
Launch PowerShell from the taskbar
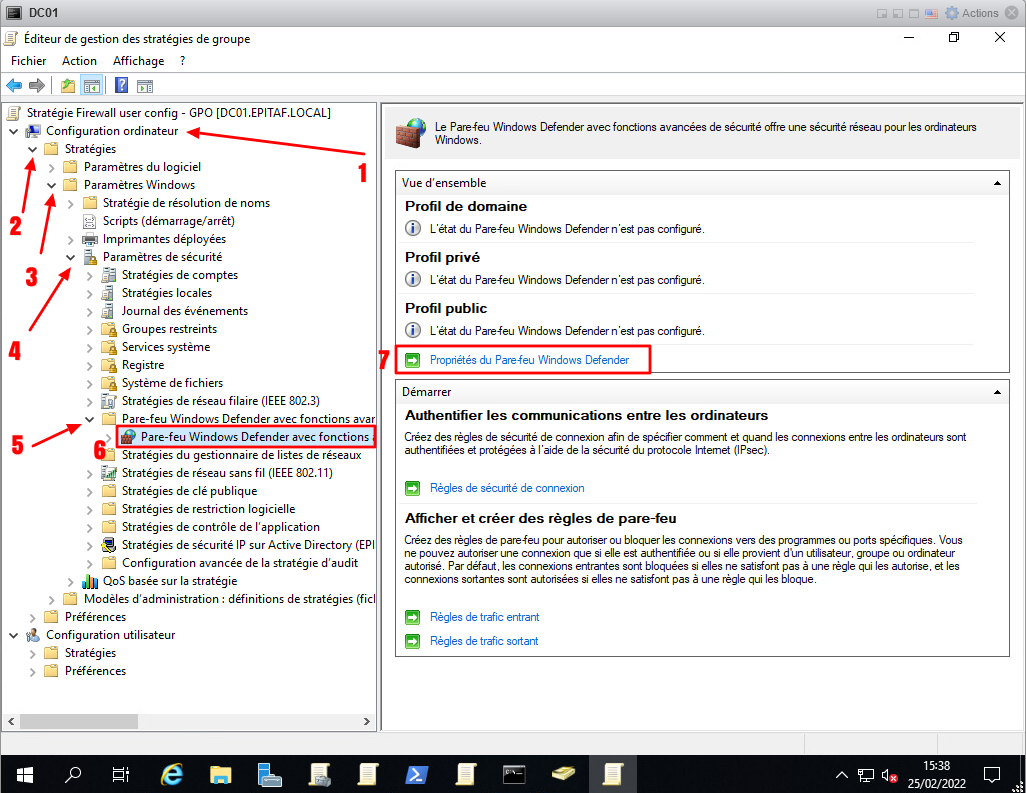[417, 774]
